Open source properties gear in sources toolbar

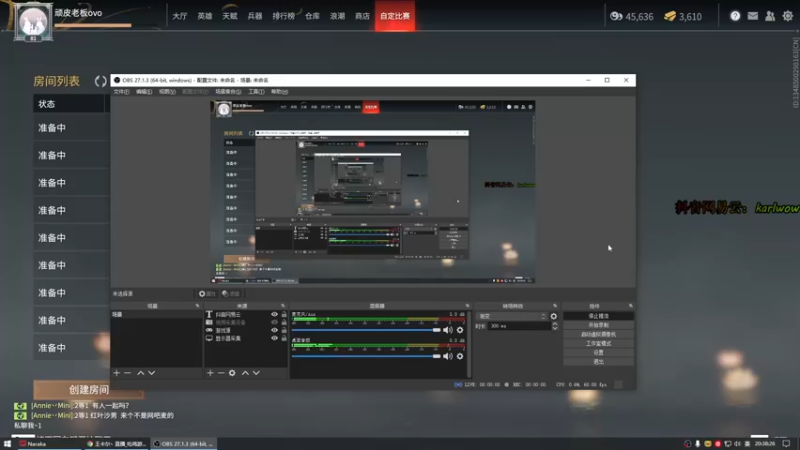pyautogui.click(x=232, y=373)
